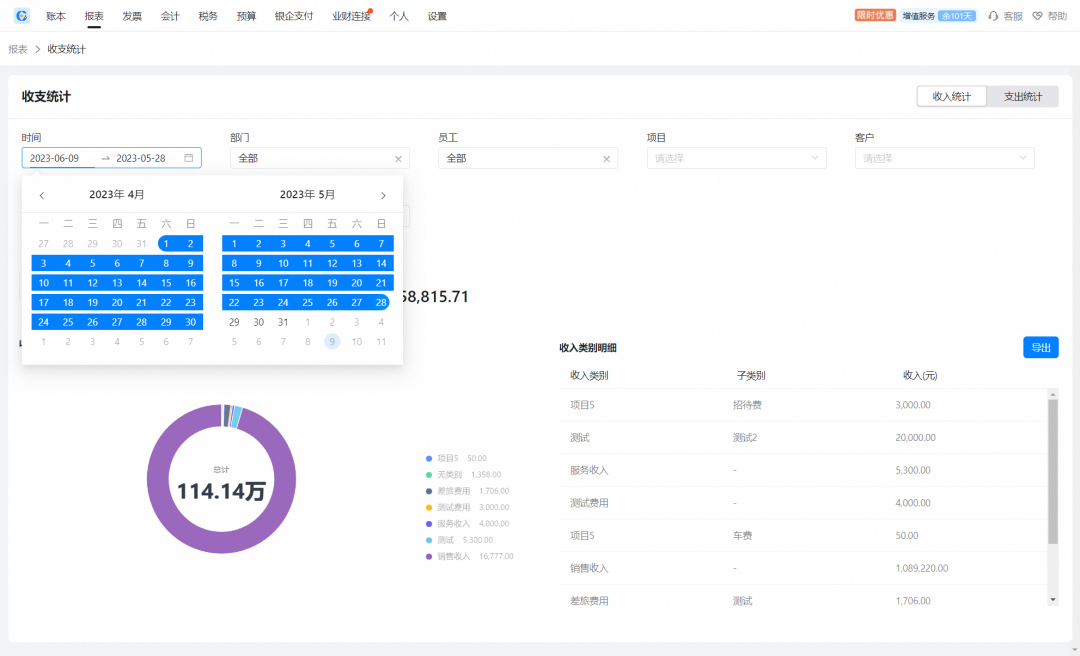Screen dimensions: 1080x656
Task: Open the 发票 menu
Action: (132, 16)
